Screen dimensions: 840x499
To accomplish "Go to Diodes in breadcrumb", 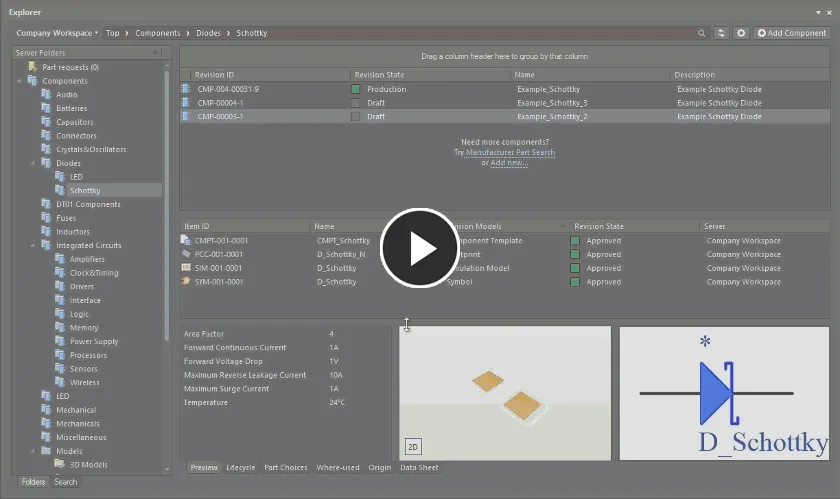I will pyautogui.click(x=208, y=33).
